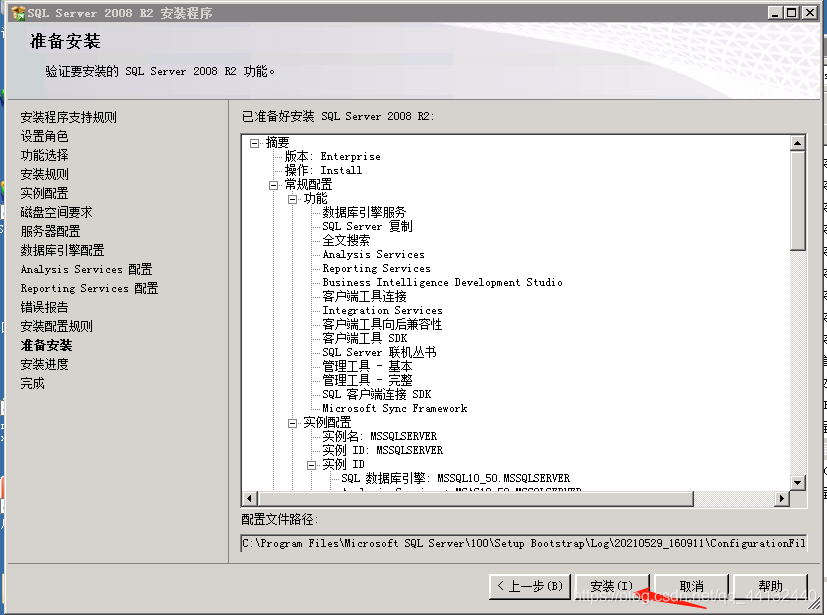Select 功能选择 step in sidebar

[x=44, y=155]
